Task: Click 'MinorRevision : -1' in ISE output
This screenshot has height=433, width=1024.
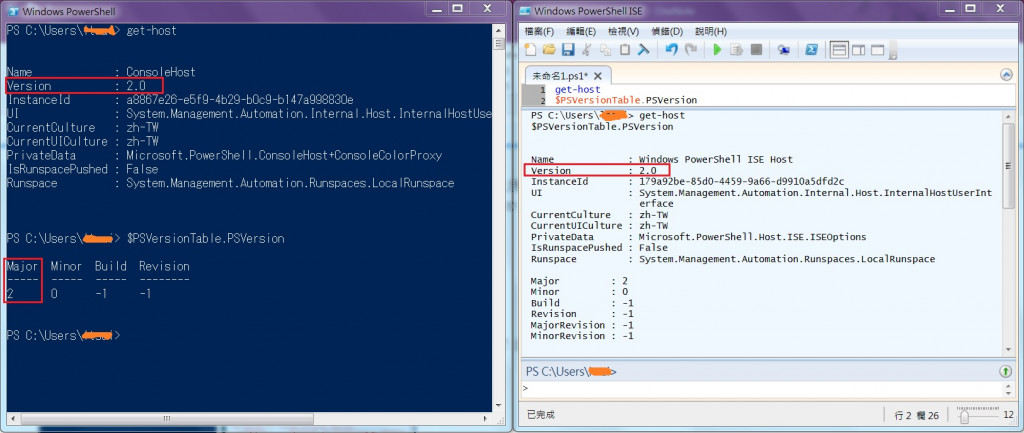Action: (x=582, y=336)
